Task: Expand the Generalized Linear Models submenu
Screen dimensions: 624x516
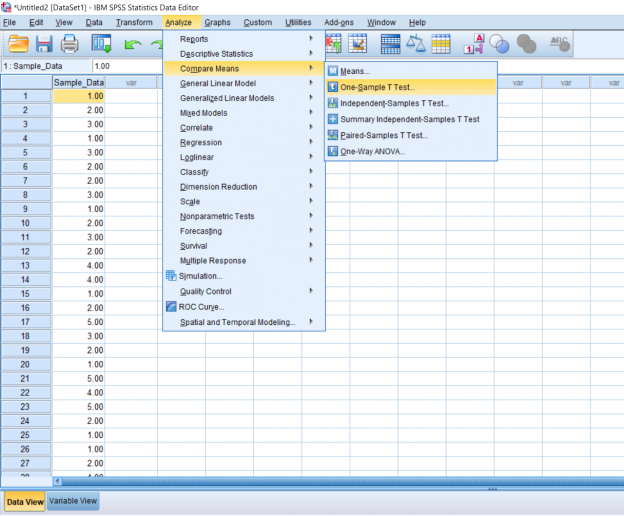Action: coord(244,98)
